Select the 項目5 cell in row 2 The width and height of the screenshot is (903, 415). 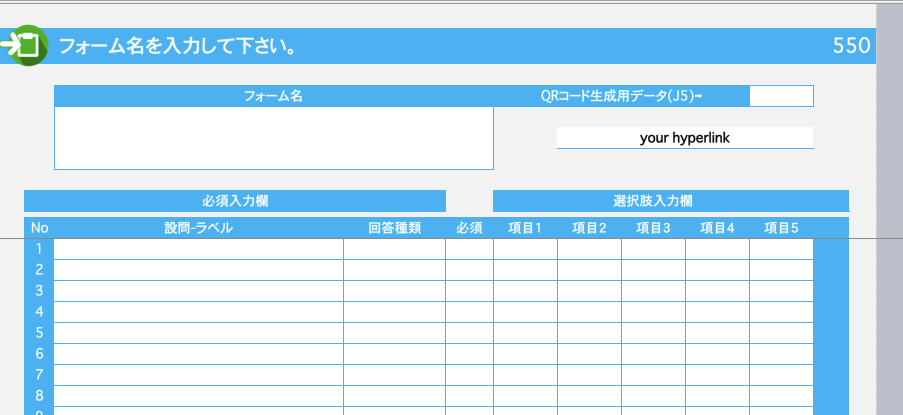781,270
